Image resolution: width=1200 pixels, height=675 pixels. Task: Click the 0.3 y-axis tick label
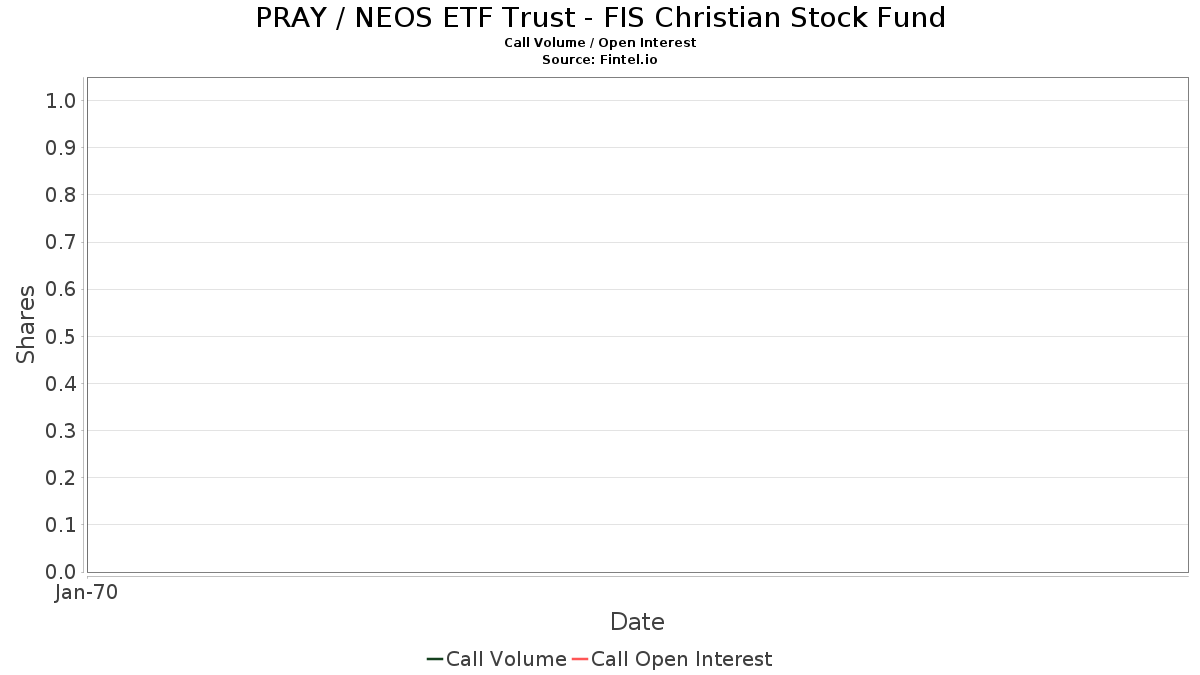(x=61, y=431)
